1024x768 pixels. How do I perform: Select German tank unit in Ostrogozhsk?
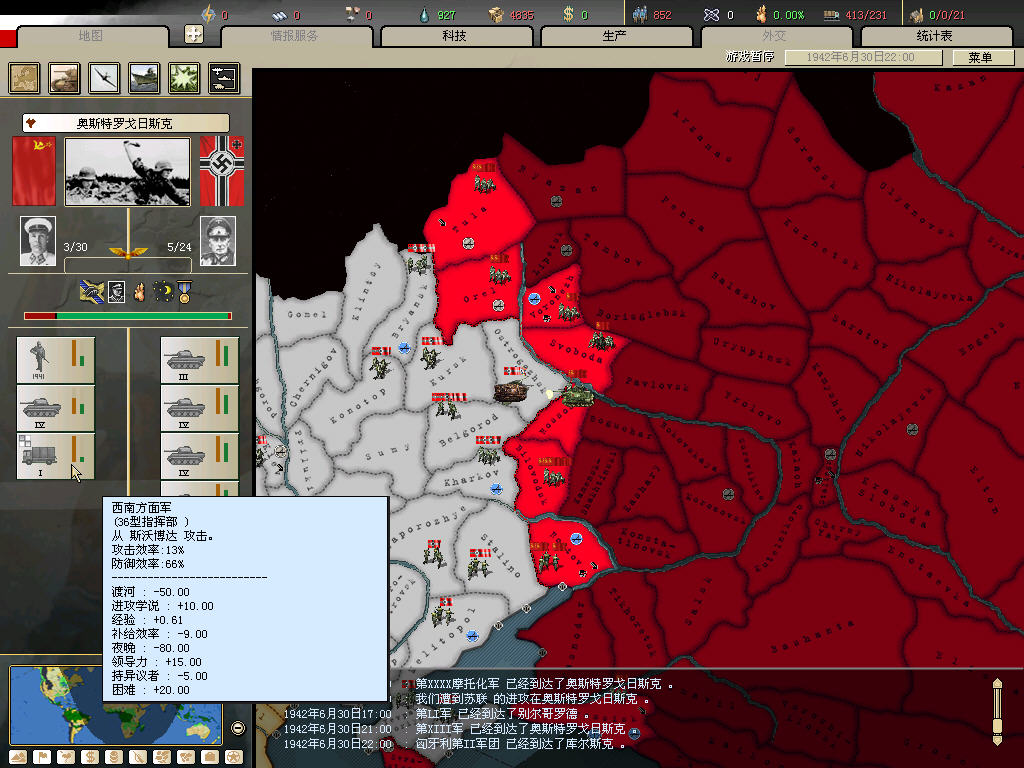[511, 392]
